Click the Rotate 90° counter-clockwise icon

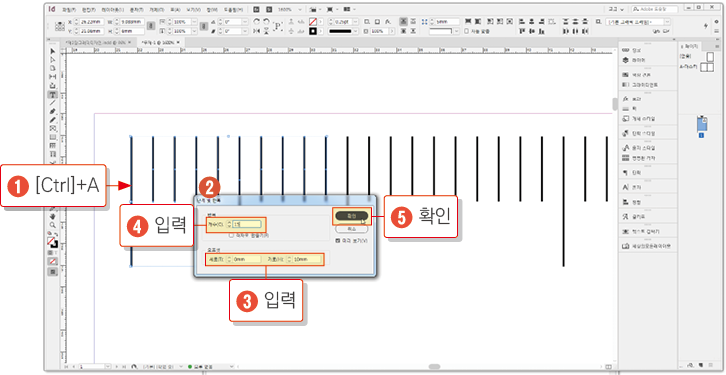pos(266,22)
